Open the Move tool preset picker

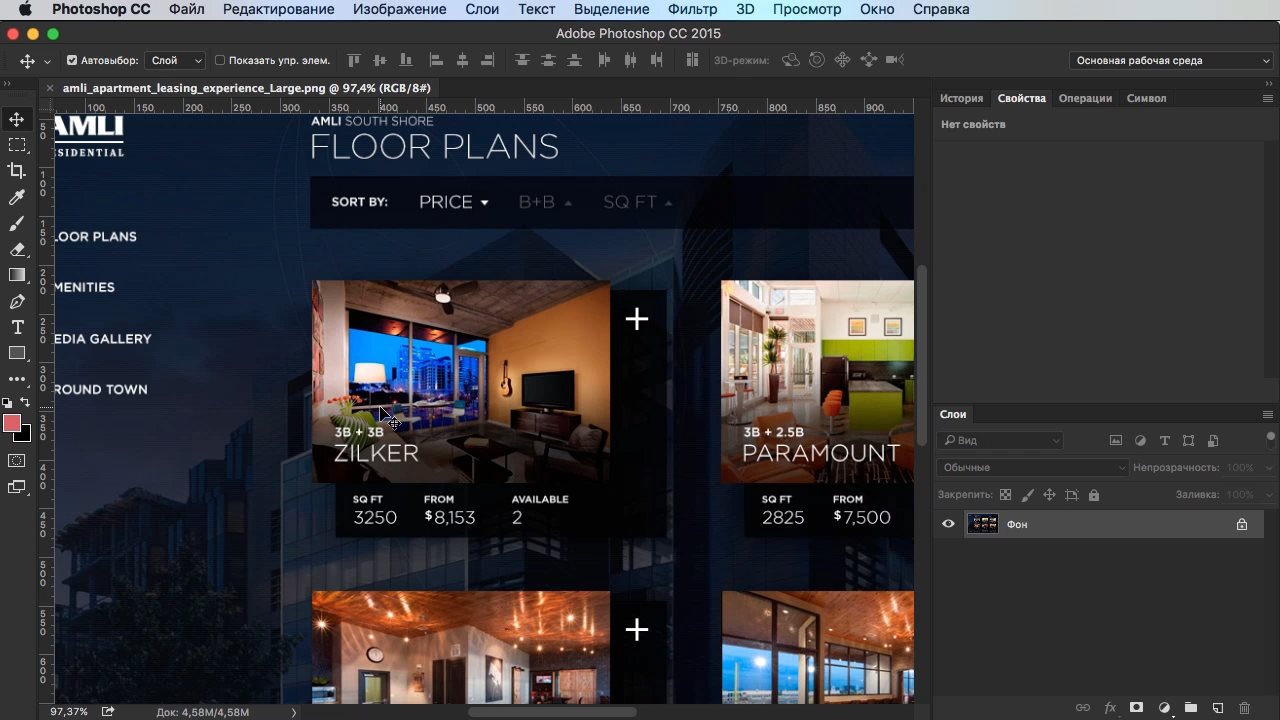click(47, 62)
